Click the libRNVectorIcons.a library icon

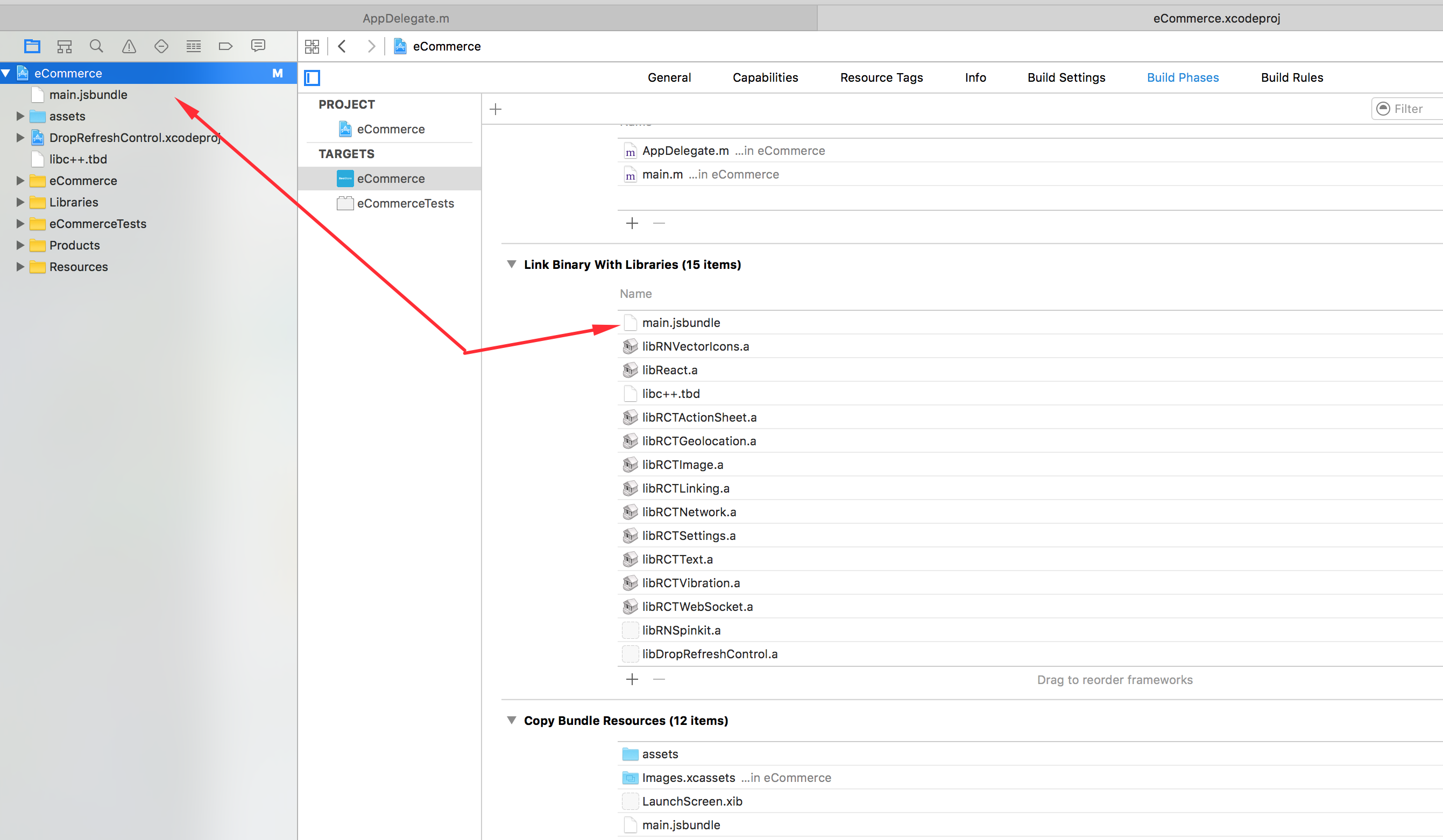(630, 346)
